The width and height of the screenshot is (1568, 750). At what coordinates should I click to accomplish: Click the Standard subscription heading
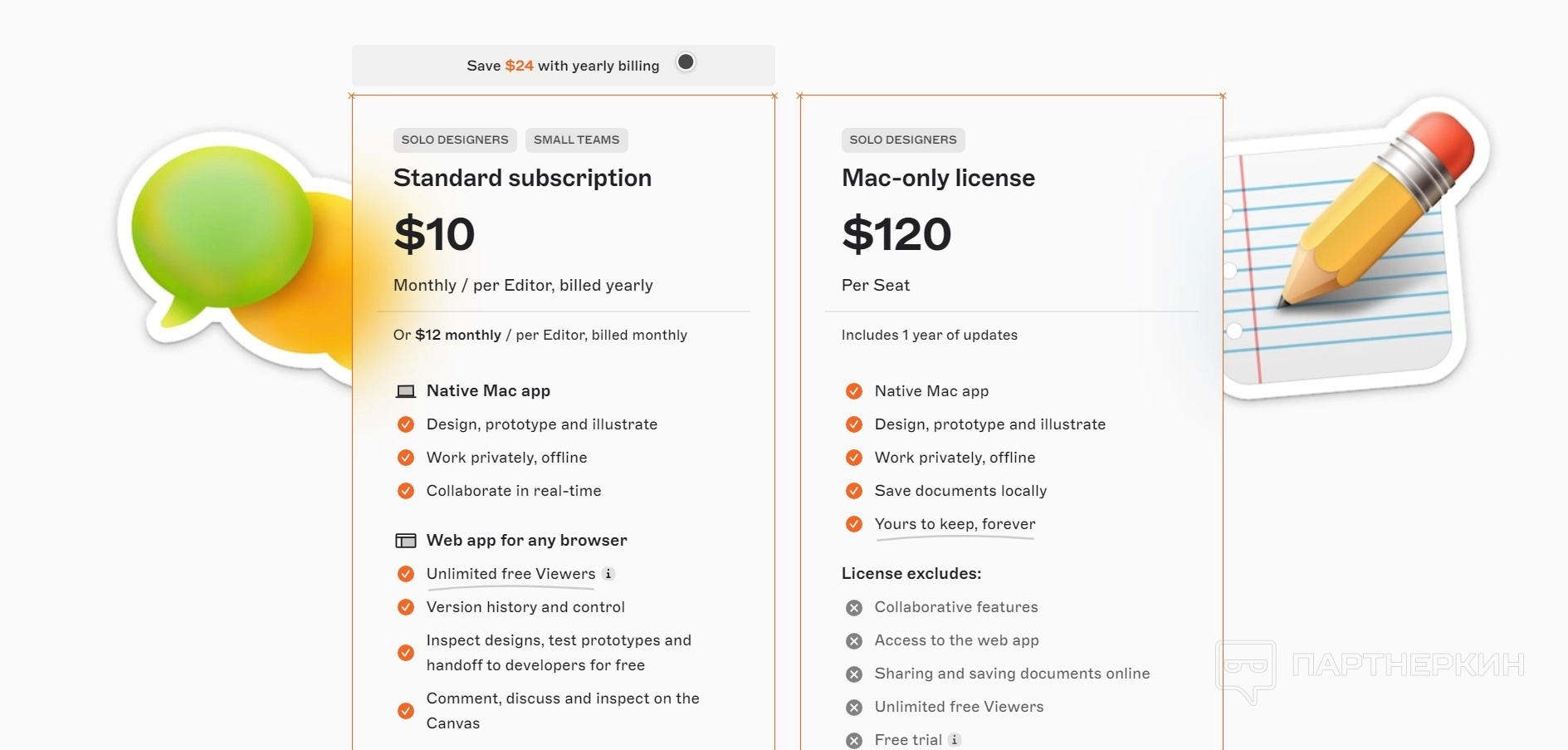(x=522, y=178)
